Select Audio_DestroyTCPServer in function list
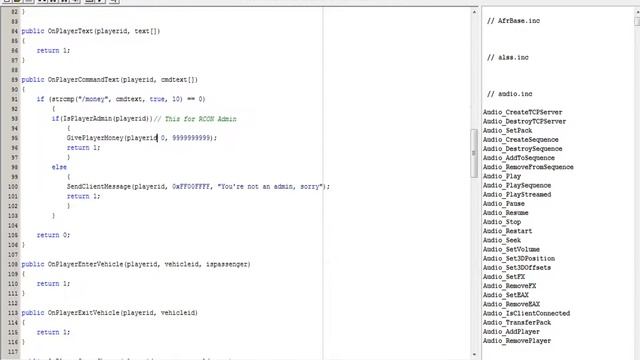The width and height of the screenshot is (640, 360). coord(524,121)
